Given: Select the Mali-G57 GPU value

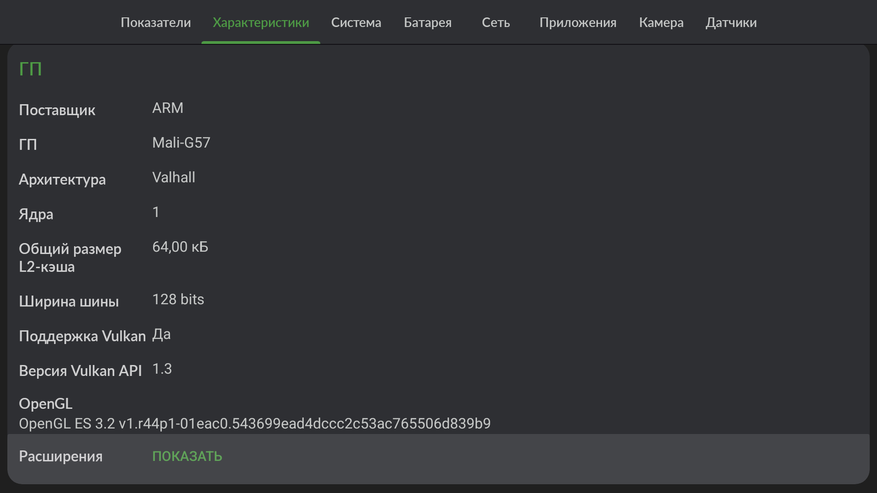Looking at the screenshot, I should [x=181, y=143].
